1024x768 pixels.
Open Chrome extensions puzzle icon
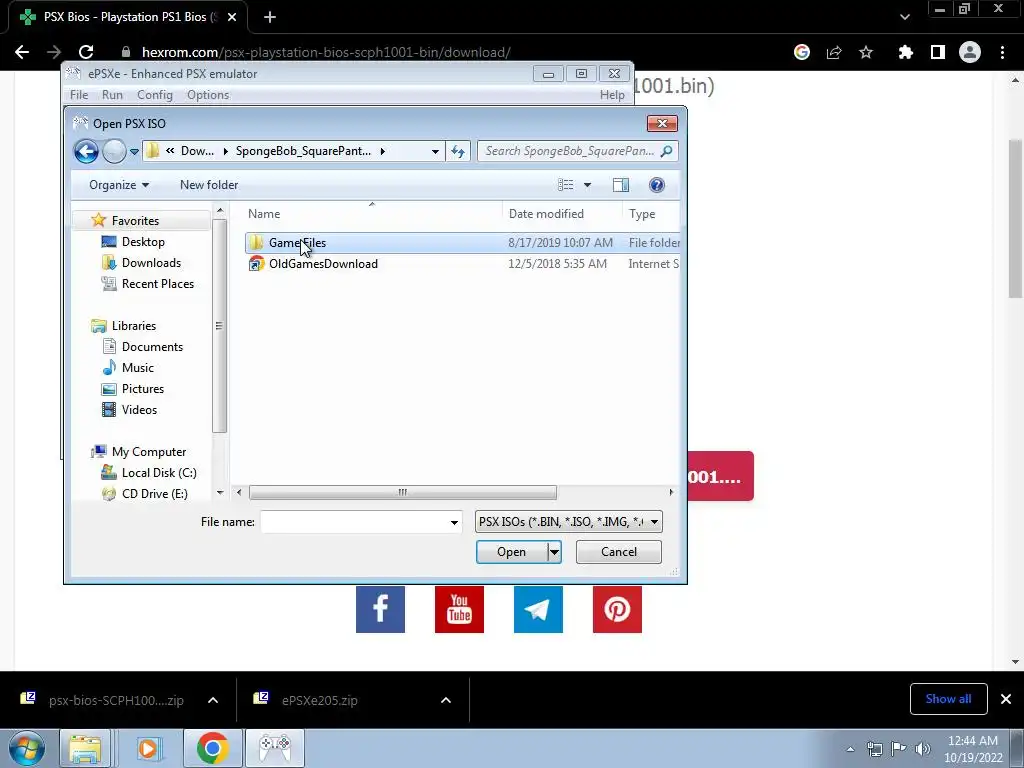(x=905, y=52)
